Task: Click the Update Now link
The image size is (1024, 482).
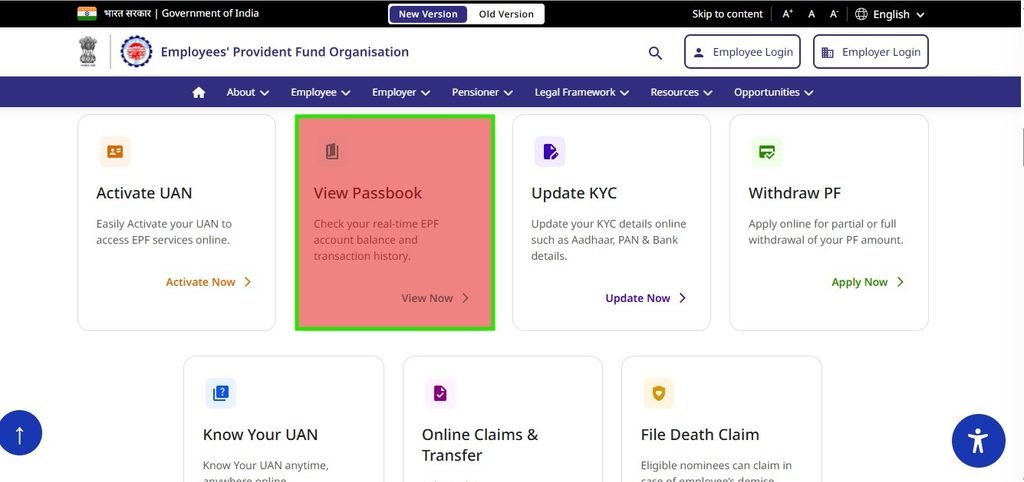Action: [646, 298]
